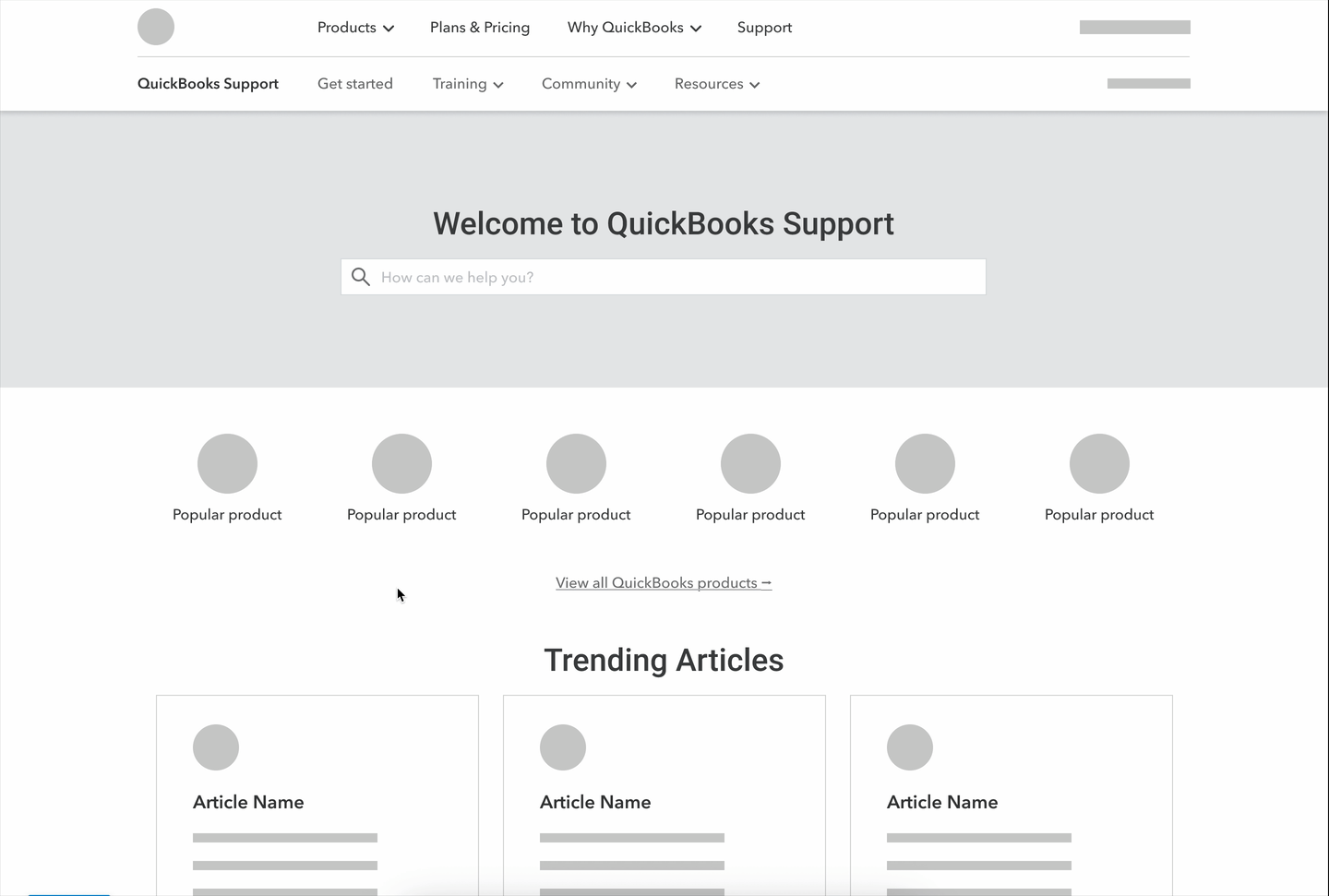Go to Plans & Pricing
The width and height of the screenshot is (1329, 896).
[x=480, y=28]
